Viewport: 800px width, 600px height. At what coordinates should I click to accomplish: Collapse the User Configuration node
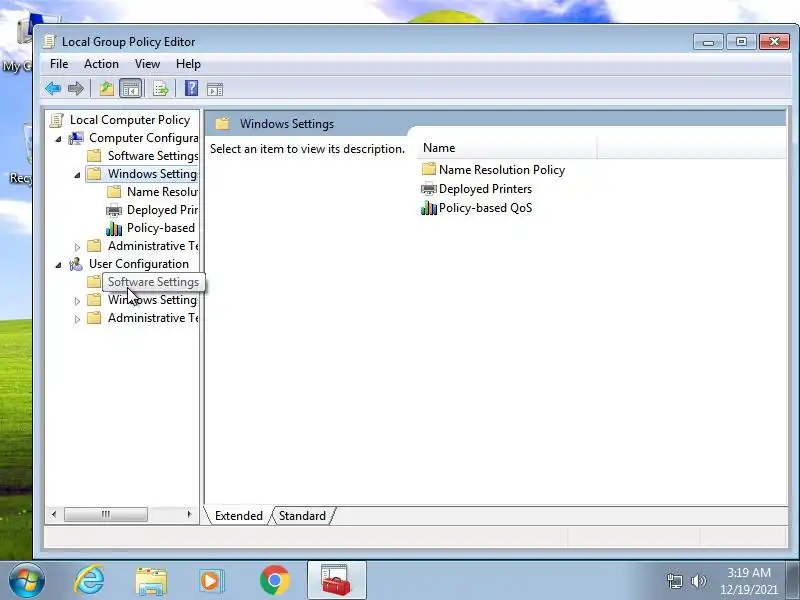58,265
